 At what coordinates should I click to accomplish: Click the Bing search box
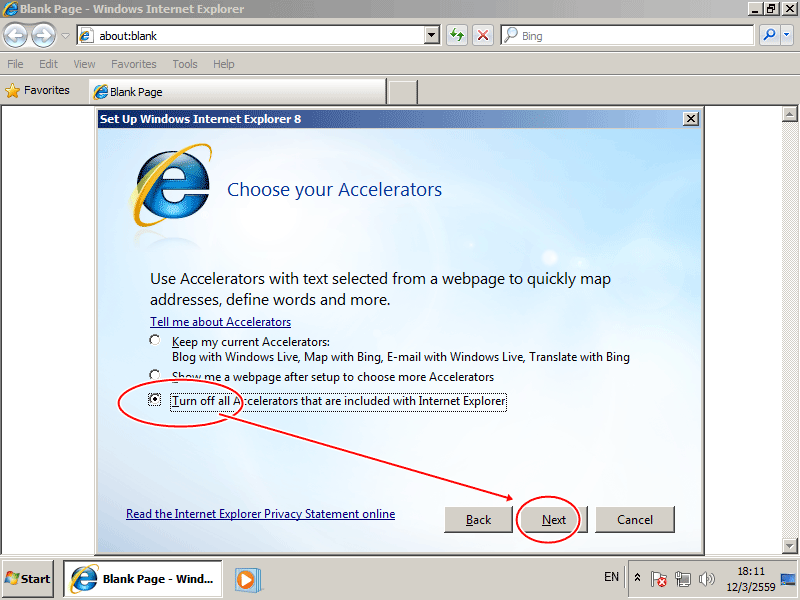pyautogui.click(x=628, y=35)
